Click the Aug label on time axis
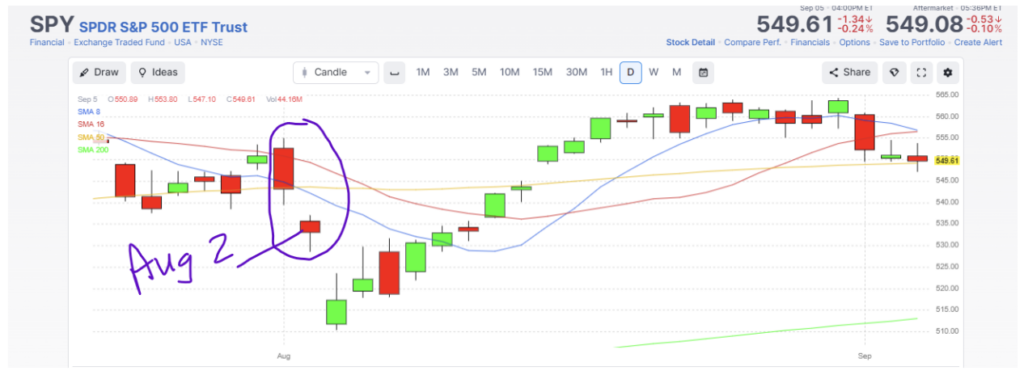Viewport: 1024px width, 375px height. [x=283, y=357]
